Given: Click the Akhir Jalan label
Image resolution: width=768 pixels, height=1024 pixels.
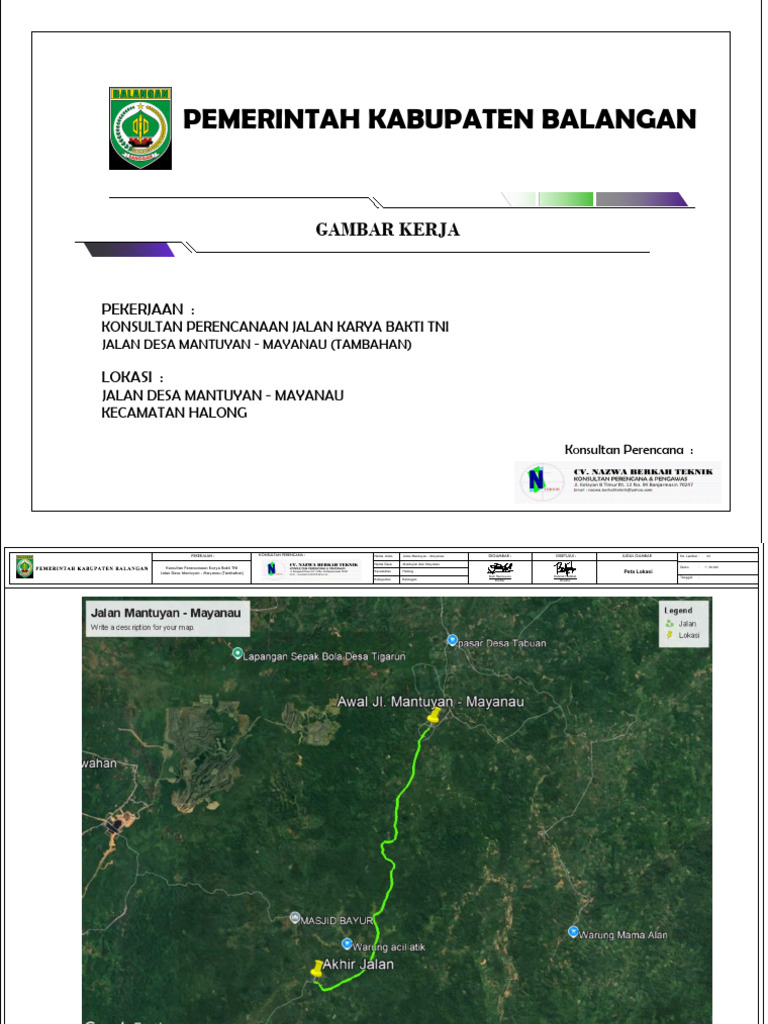Looking at the screenshot, I should click(x=358, y=964).
